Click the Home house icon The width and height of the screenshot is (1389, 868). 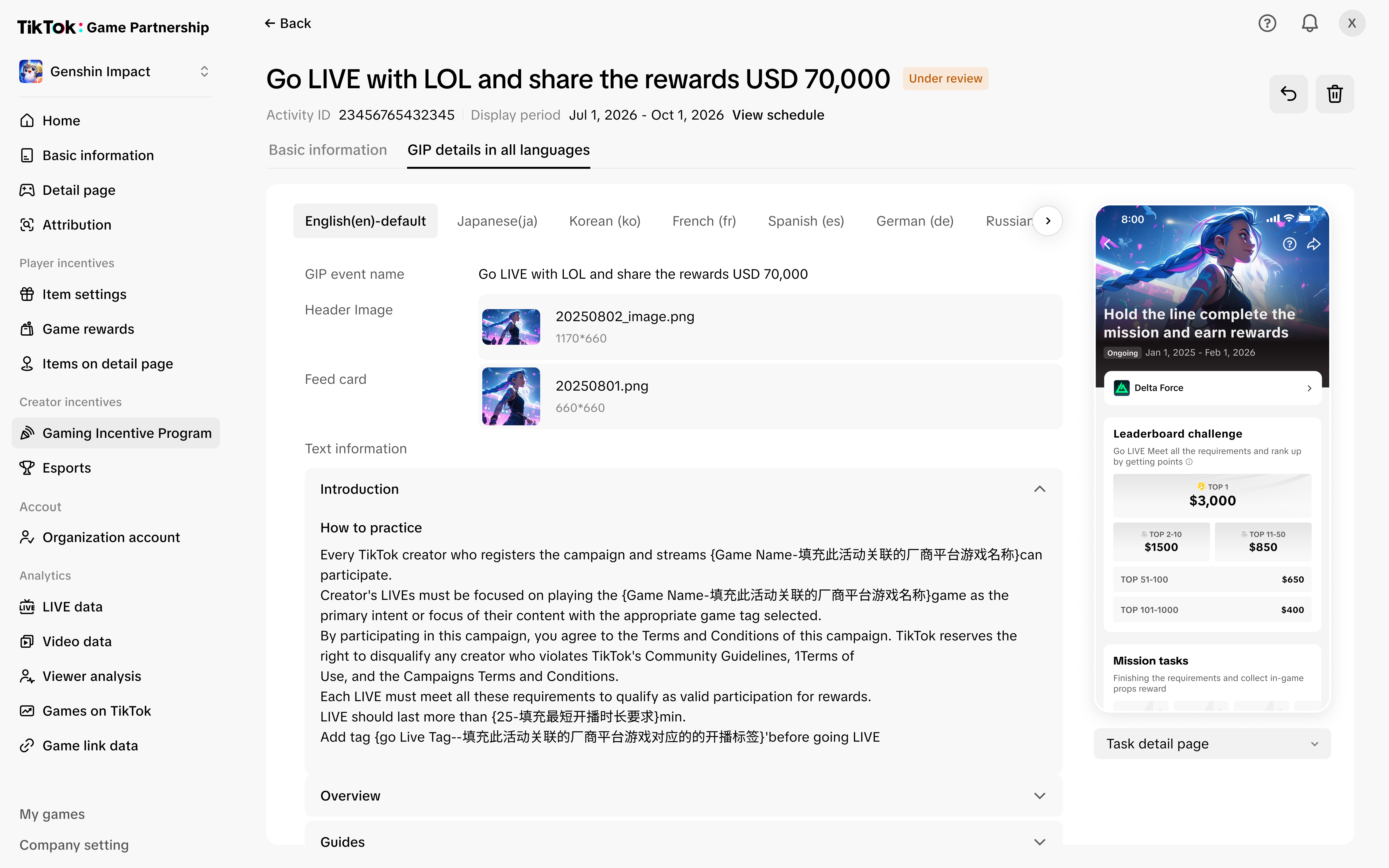(27, 121)
